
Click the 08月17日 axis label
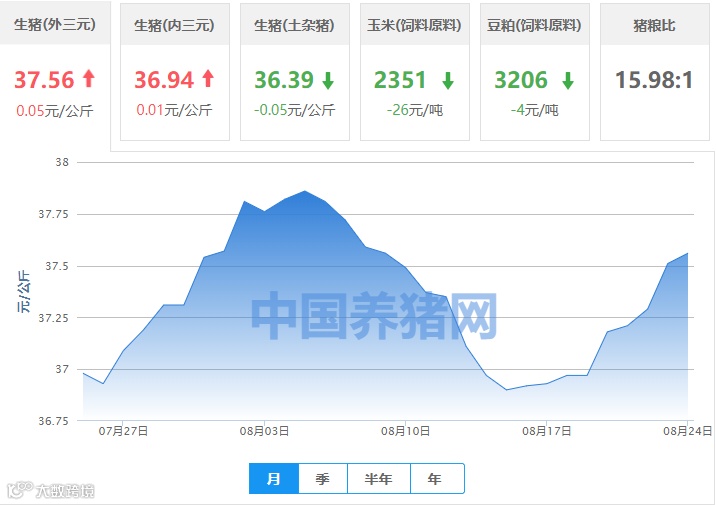[x=547, y=431]
